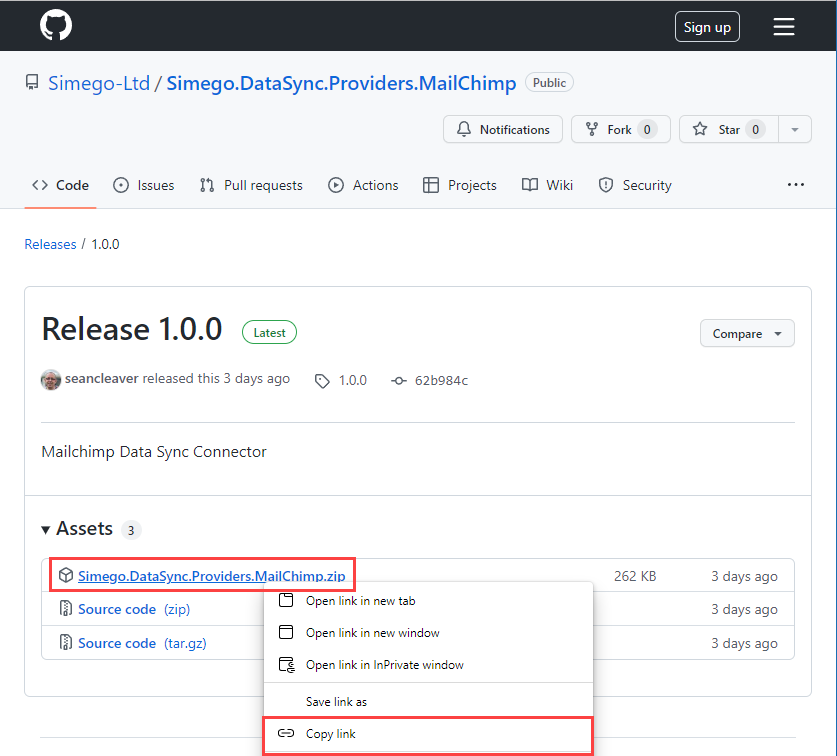Collapse the Assets section triangle

coord(45,530)
